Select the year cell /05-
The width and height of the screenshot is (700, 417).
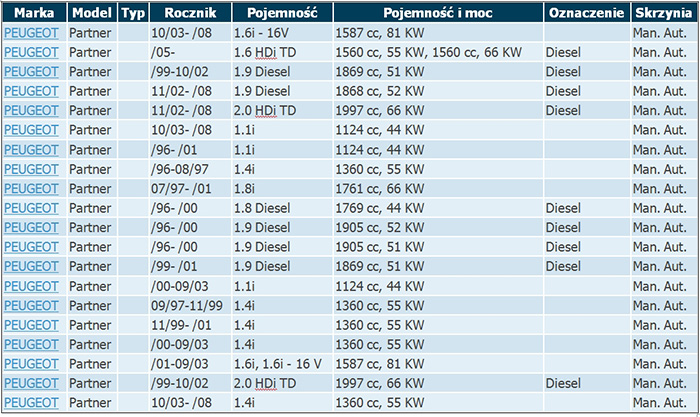click(x=191, y=52)
